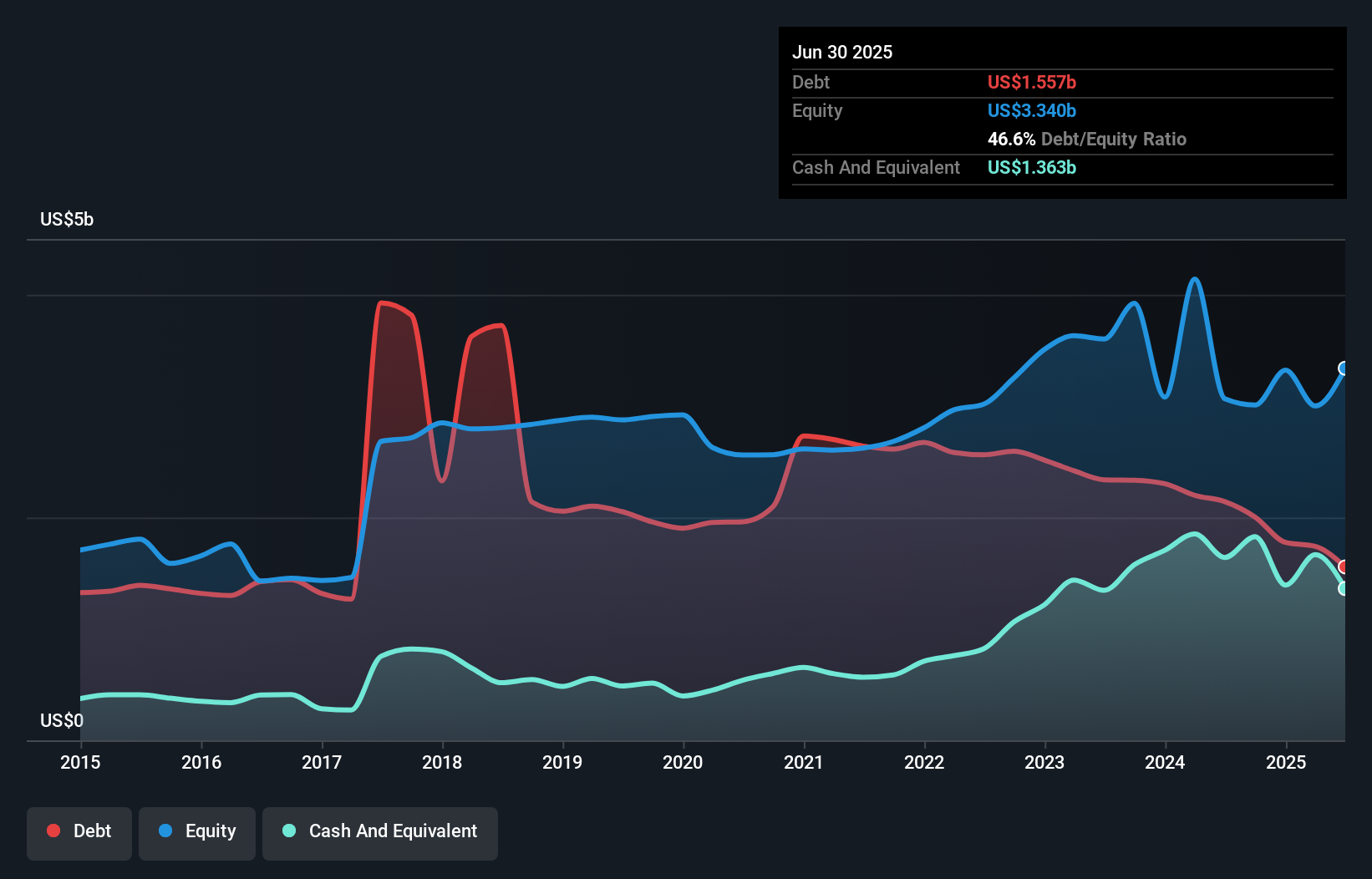Click the Equity value US$3.340b link
The height and width of the screenshot is (879, 1372).
tap(1032, 110)
